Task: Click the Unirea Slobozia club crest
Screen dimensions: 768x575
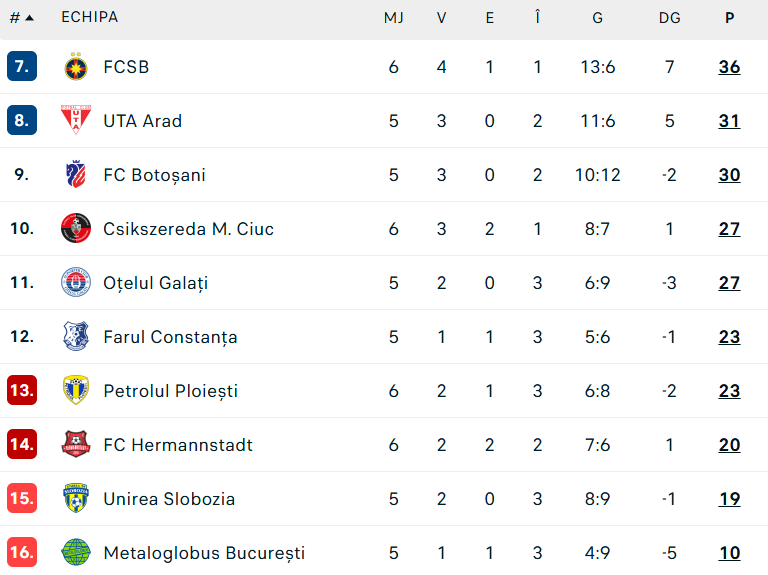Action: point(75,499)
